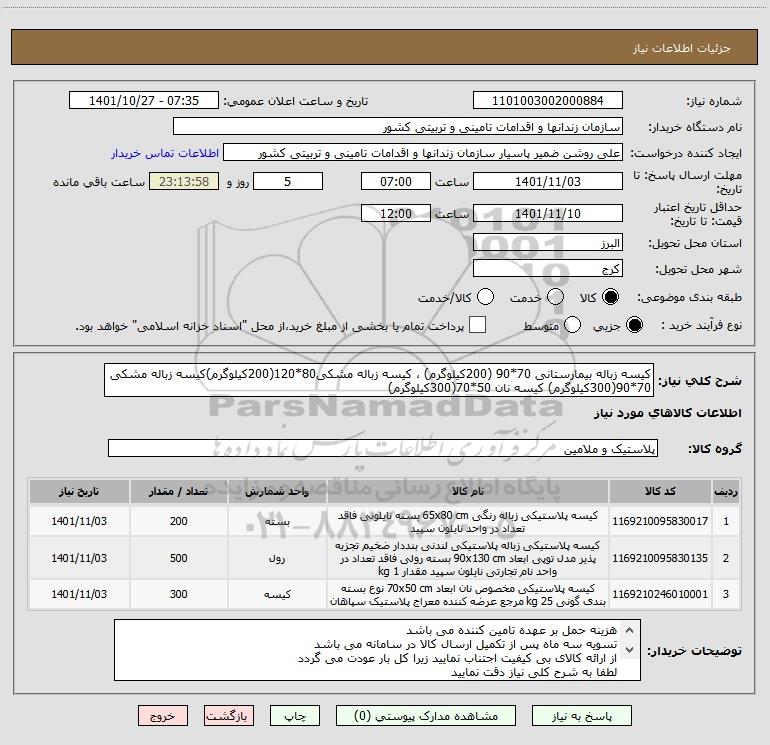This screenshot has width=770, height=745.
Task: Click product code 1169210246010001
Action: click(660, 594)
